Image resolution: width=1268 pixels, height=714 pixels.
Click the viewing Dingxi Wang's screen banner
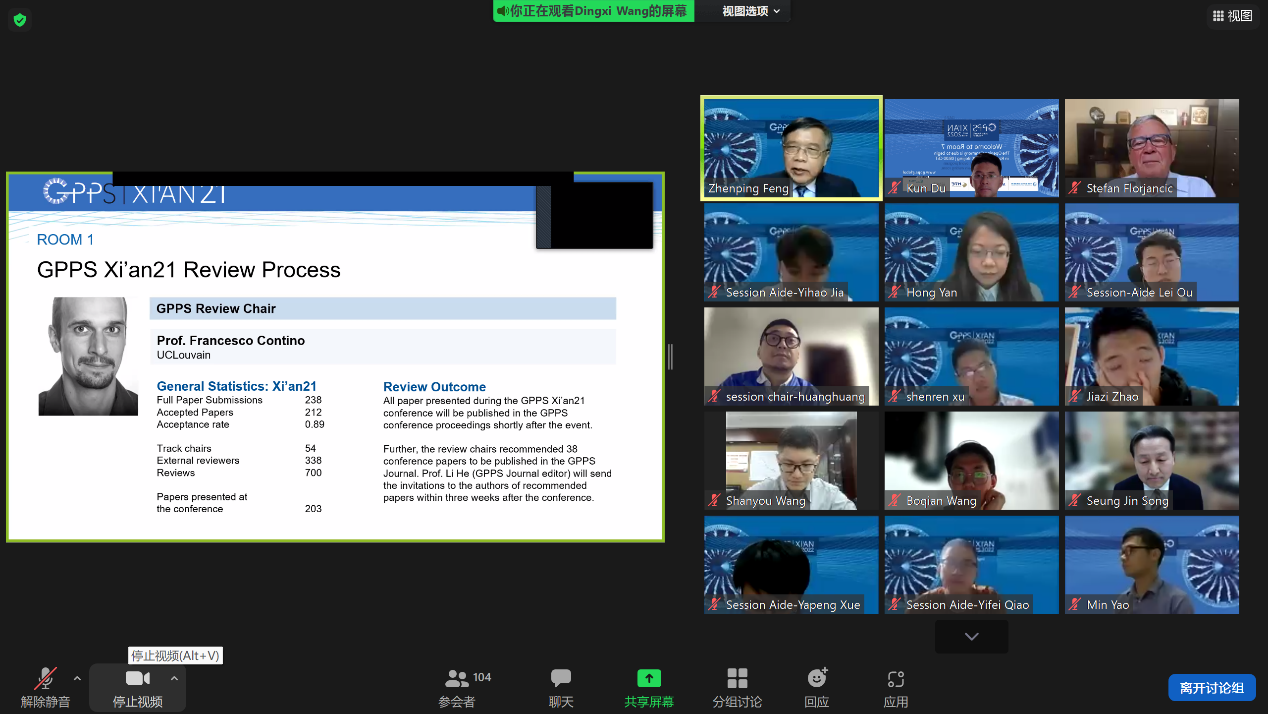click(594, 11)
